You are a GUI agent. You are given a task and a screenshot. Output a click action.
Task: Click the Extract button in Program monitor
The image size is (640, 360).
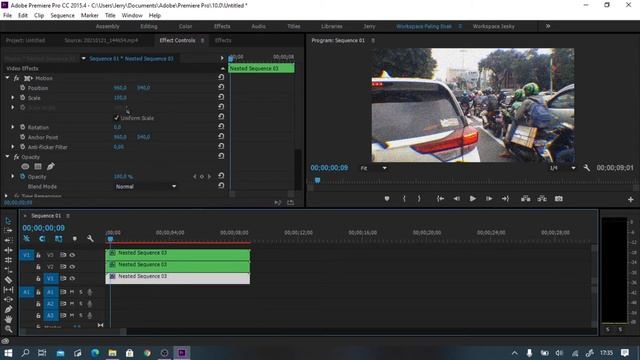click(542, 199)
